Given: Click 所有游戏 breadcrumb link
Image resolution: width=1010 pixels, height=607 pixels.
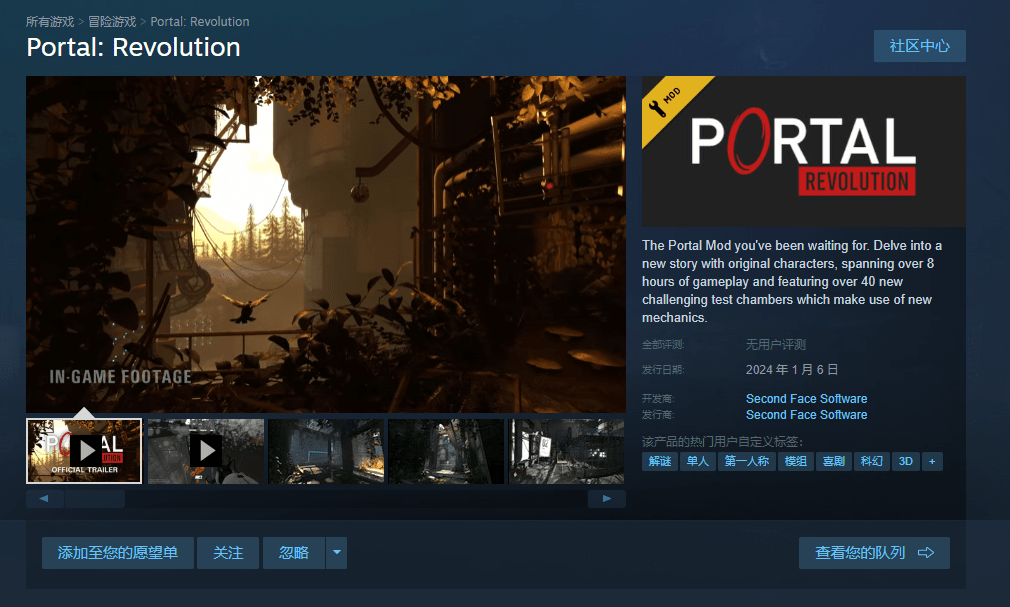Looking at the screenshot, I should (51, 21).
